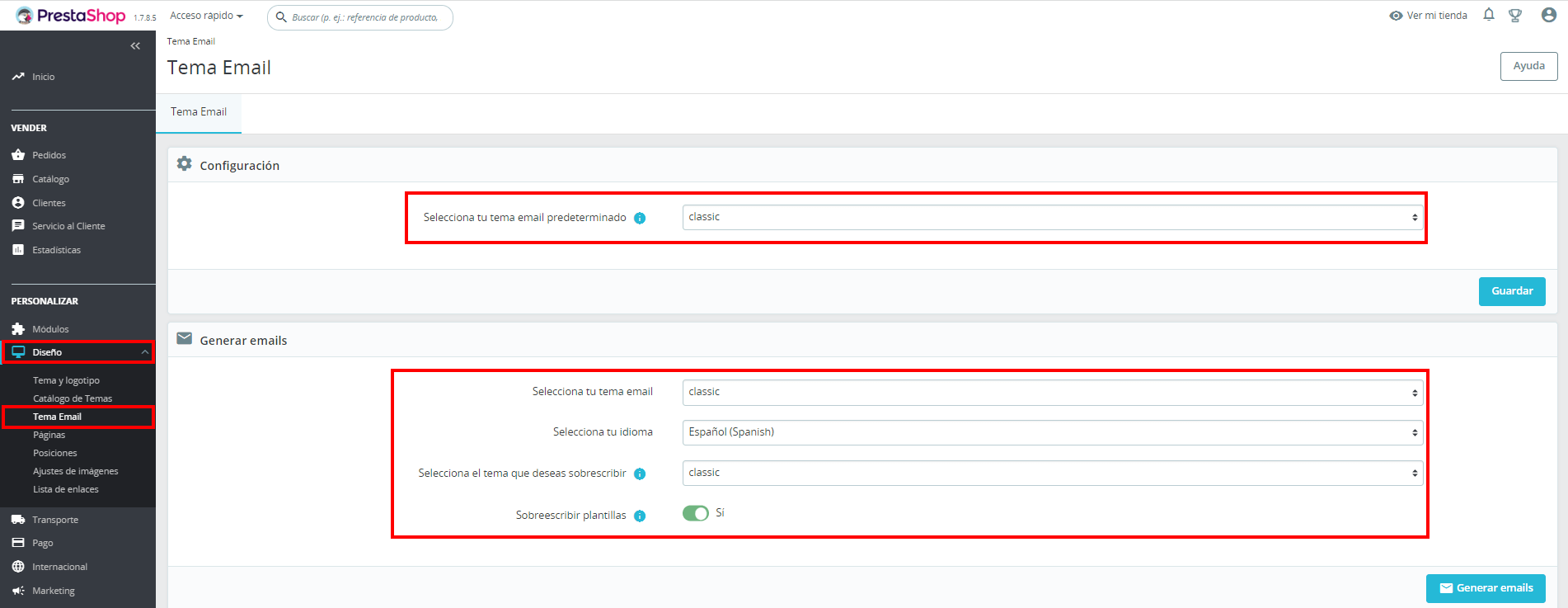1568x608 pixels.
Task: Click the Tema Email breadcrumb
Action: (x=191, y=41)
